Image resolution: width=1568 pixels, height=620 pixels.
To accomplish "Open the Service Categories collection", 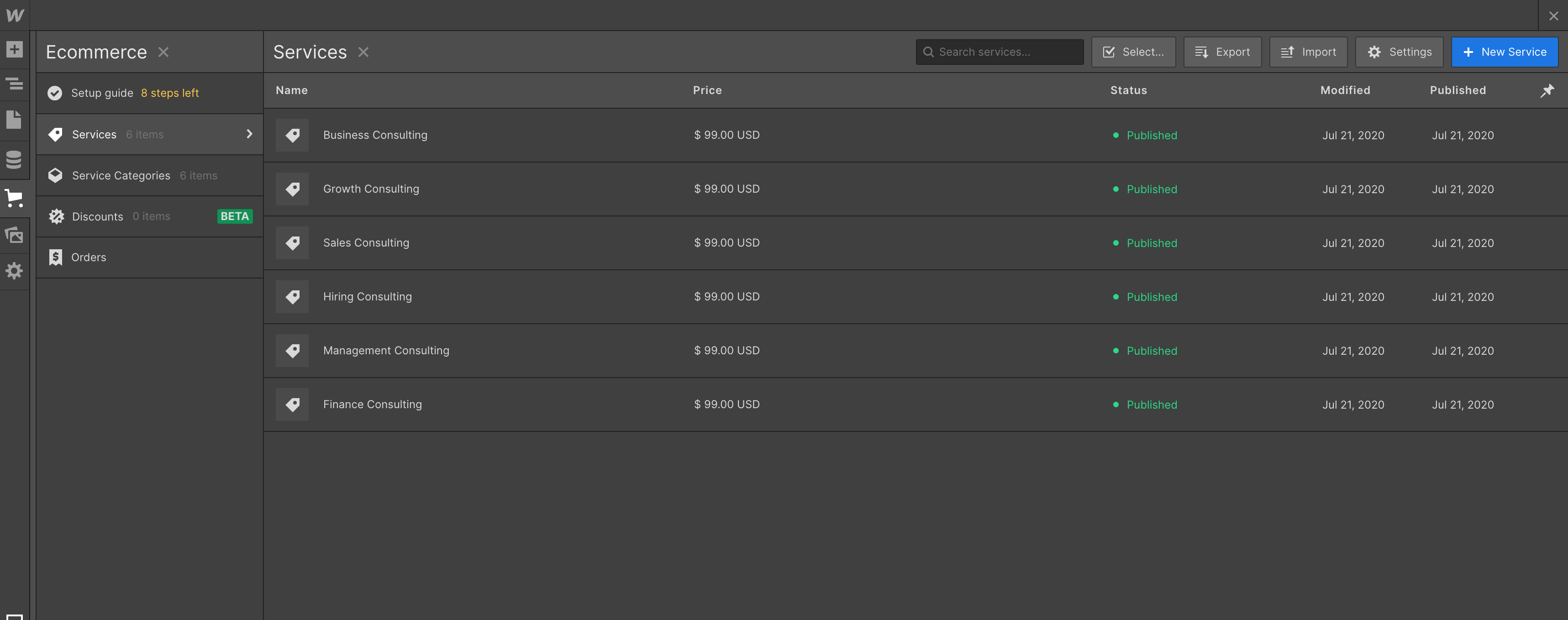I will 121,176.
